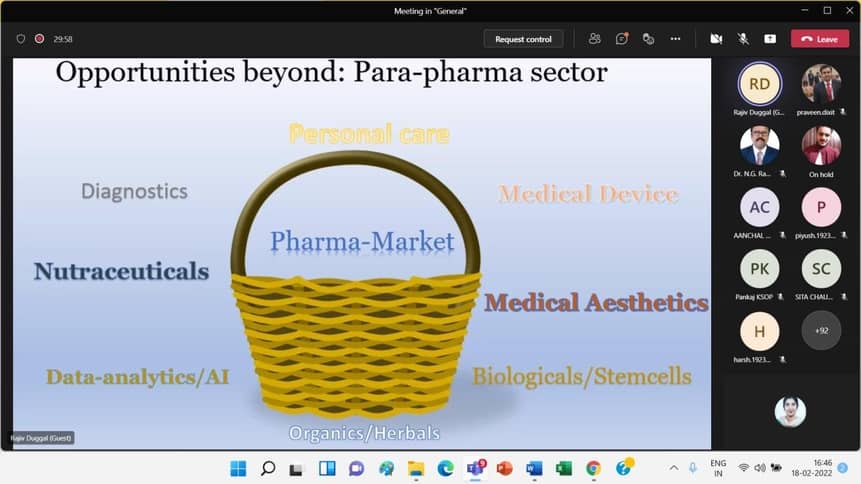Open the participants list

[x=595, y=39]
